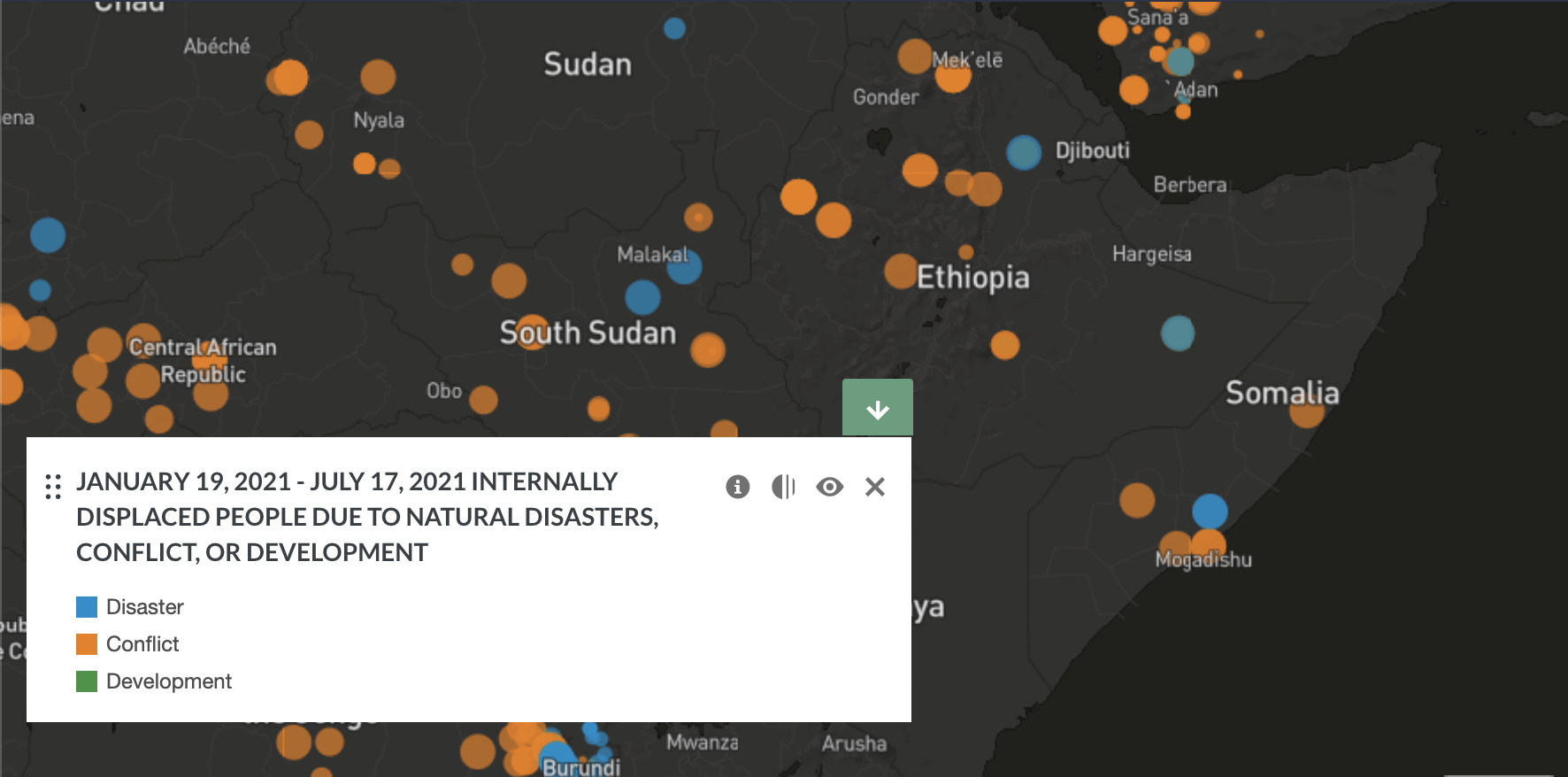Select the Conflict legend label
Image resolution: width=1568 pixels, height=777 pixels.
[x=142, y=644]
